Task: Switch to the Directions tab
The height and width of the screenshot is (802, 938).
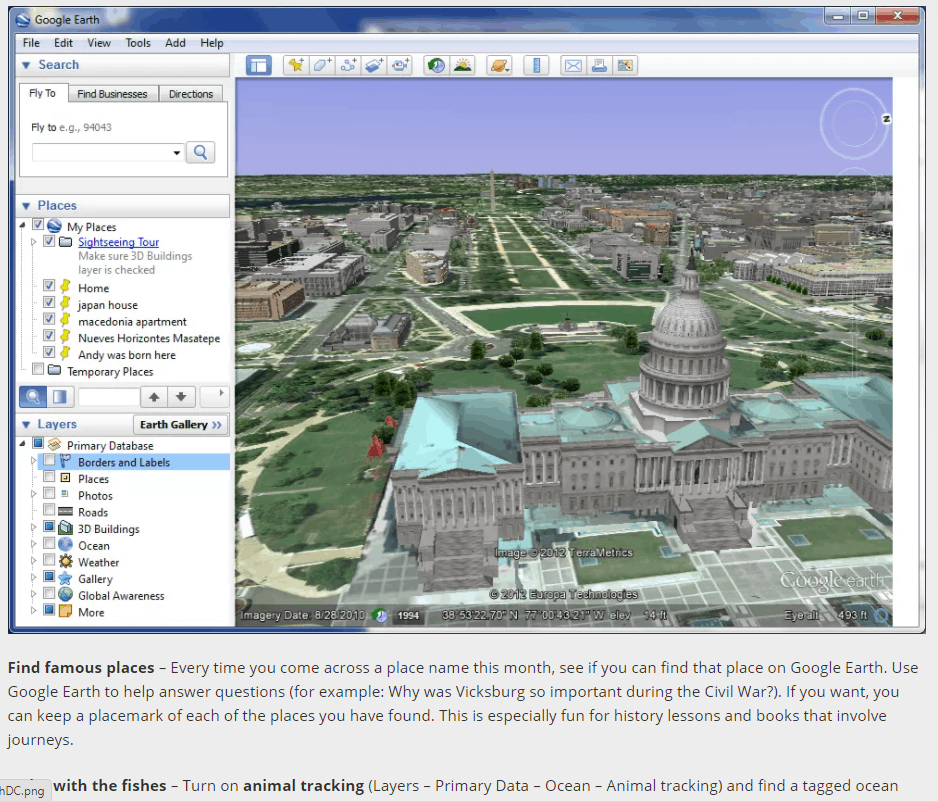Action: pos(191,94)
